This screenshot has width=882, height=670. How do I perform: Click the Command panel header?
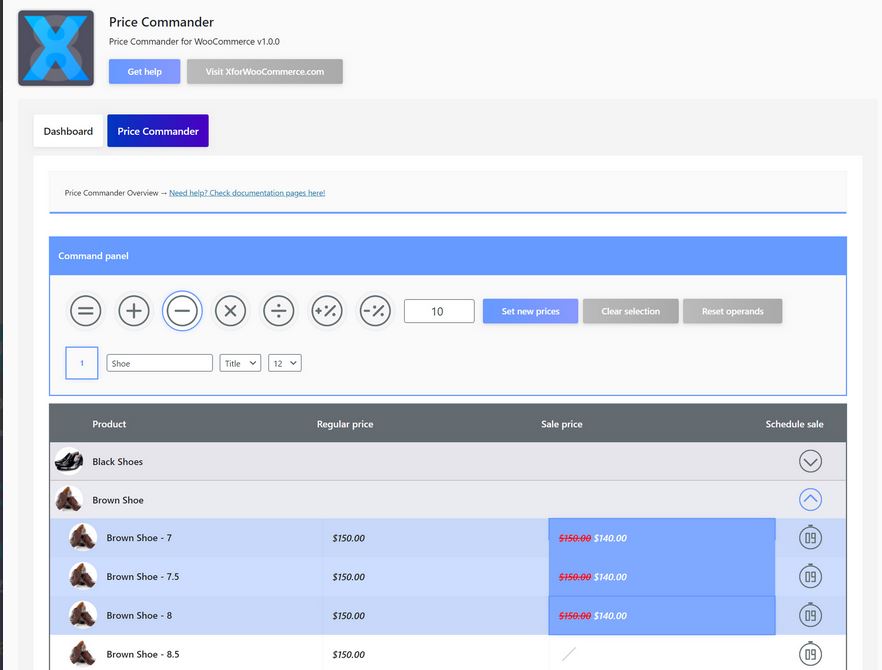[448, 256]
